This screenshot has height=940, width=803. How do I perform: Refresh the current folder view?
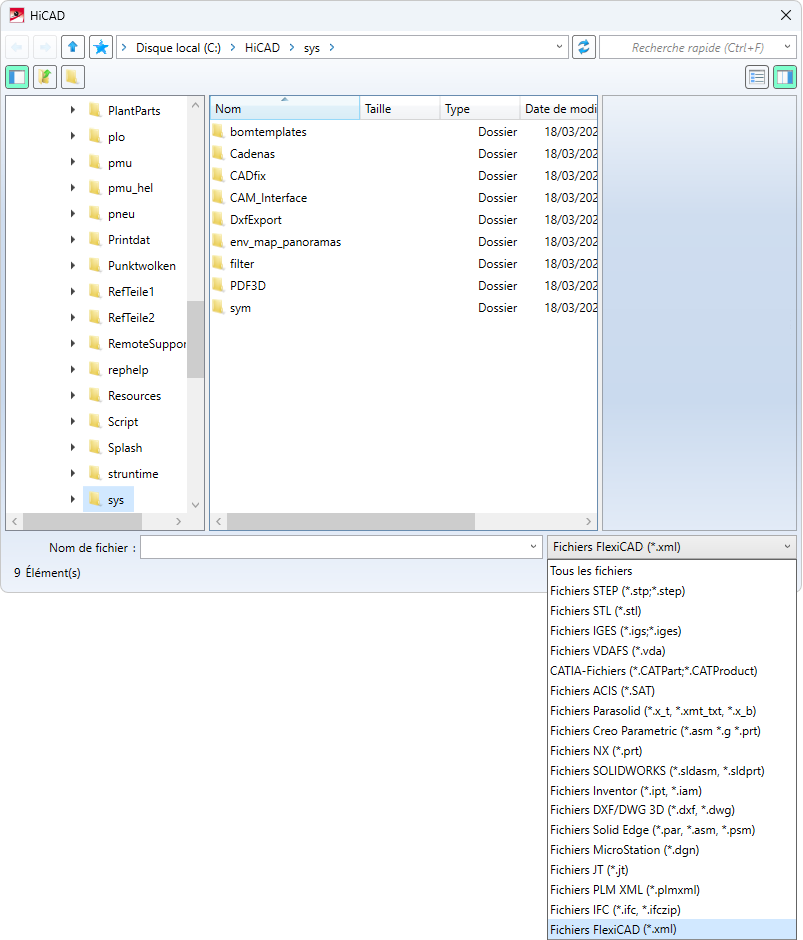584,47
